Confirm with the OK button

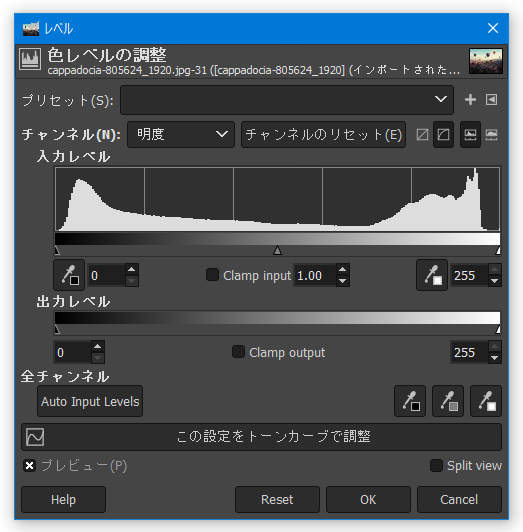coord(368,499)
